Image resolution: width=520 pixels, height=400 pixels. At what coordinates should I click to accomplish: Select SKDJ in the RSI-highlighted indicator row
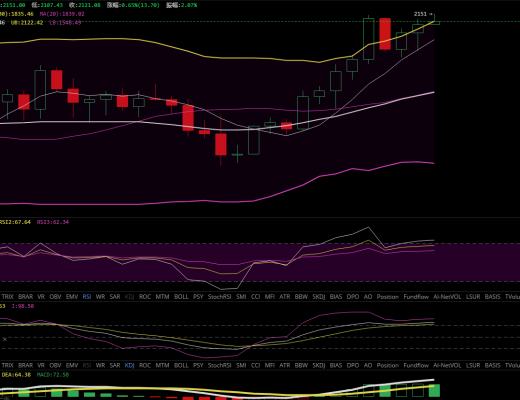tap(319, 297)
